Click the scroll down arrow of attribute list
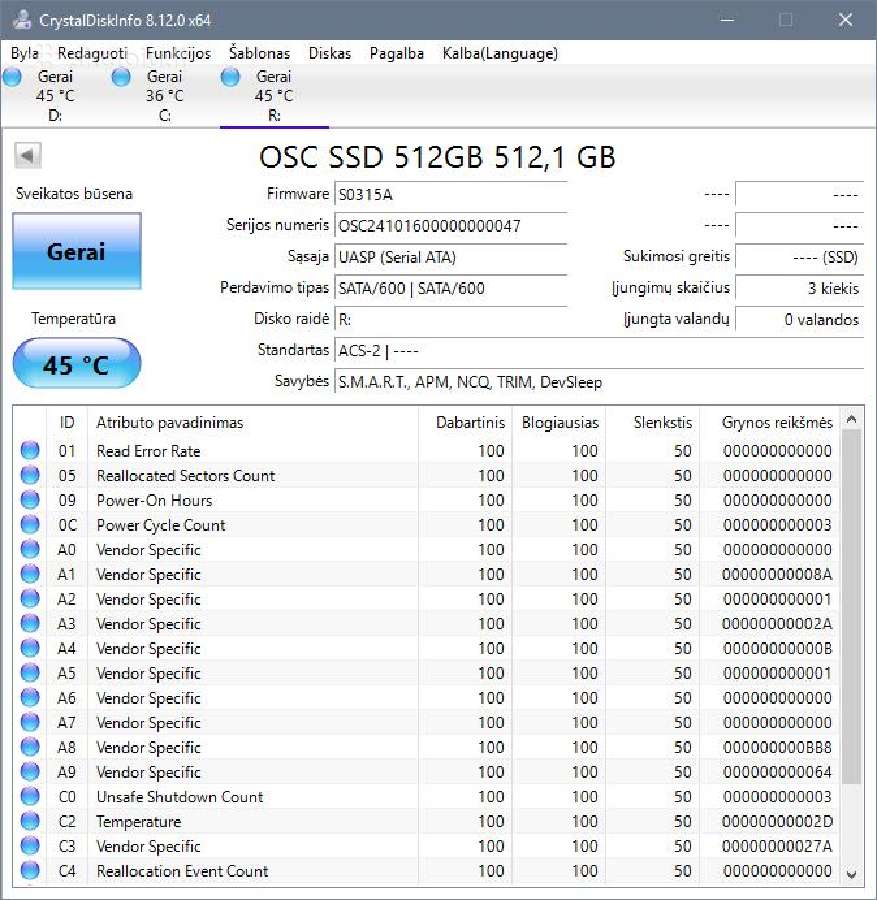 point(852,874)
